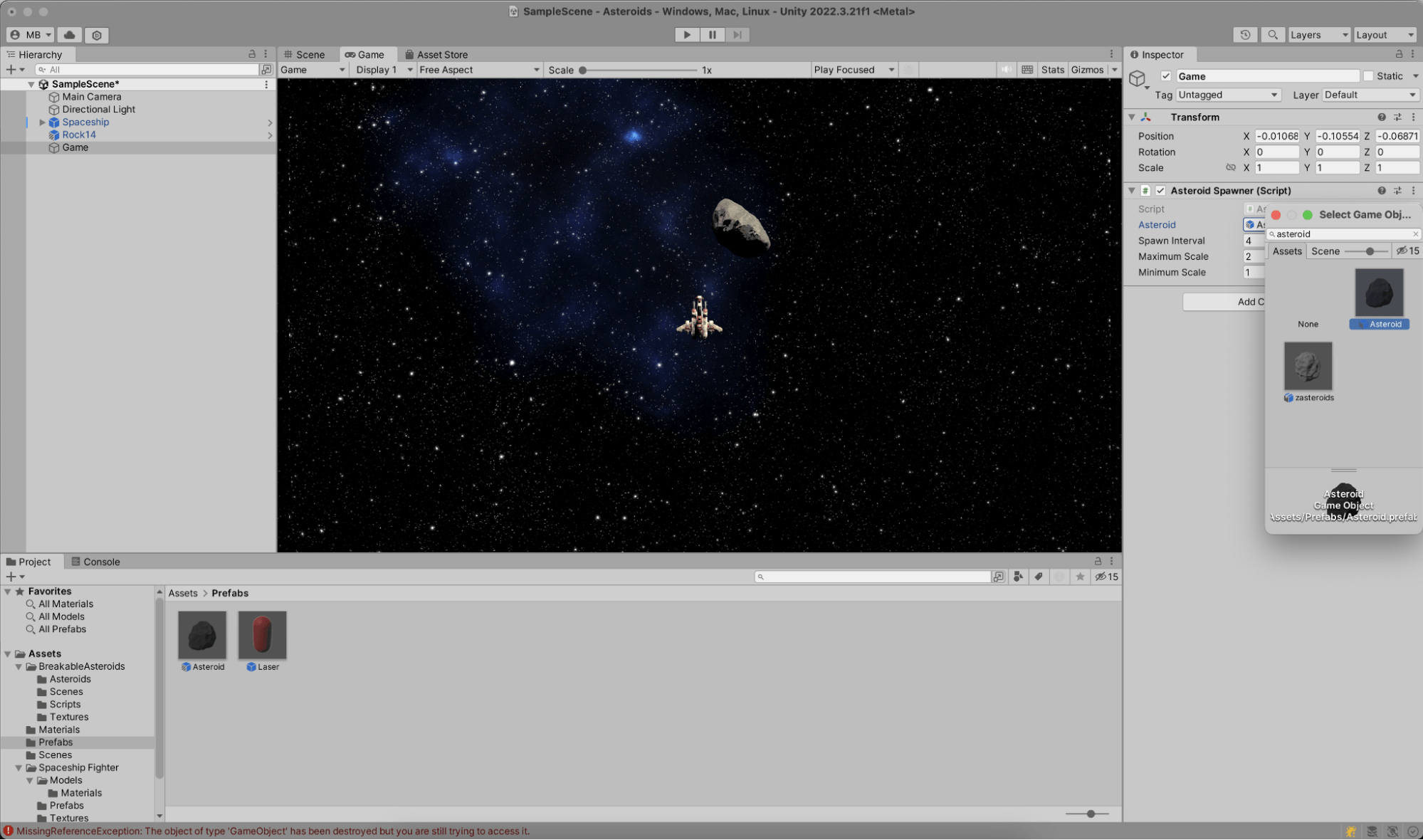
Task: Click the Pause playback icon
Action: [711, 34]
